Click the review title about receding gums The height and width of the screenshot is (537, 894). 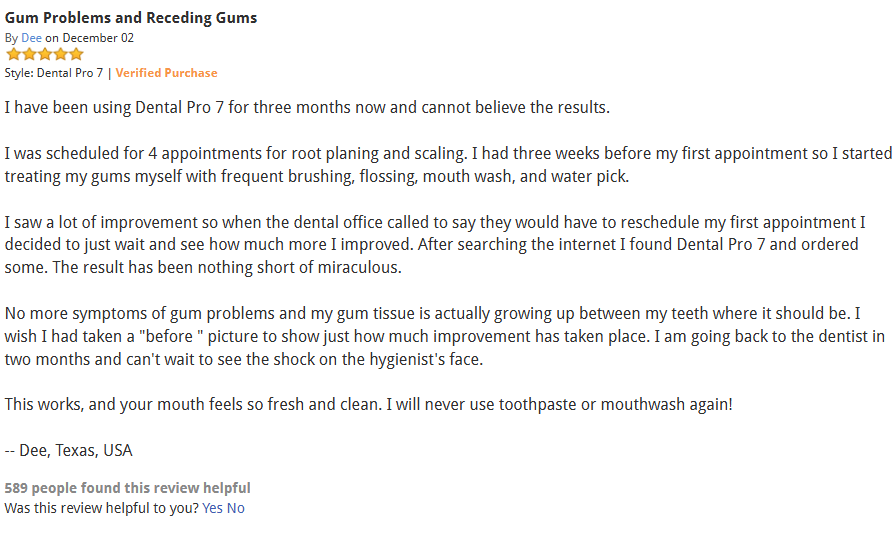(x=131, y=18)
